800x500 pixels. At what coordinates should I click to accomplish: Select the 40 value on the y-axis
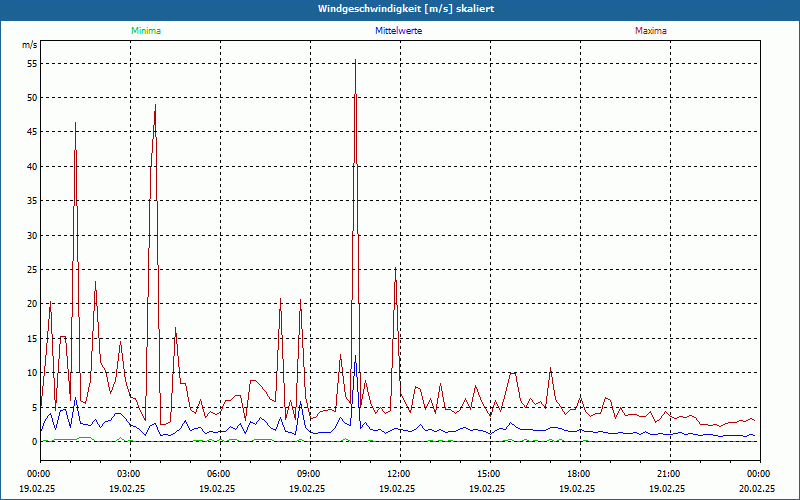[32, 167]
